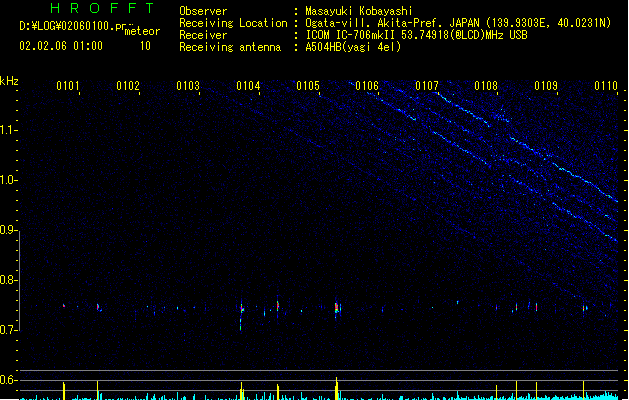Click the date stamp 02.02.06 01:00
This screenshot has height=400, width=629.
(x=61, y=46)
